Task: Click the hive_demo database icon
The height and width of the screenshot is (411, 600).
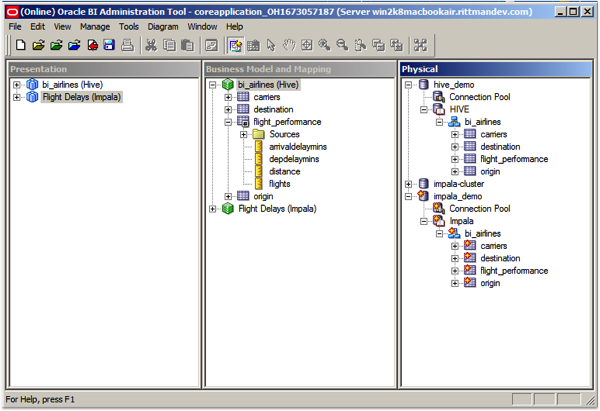Action: (423, 84)
